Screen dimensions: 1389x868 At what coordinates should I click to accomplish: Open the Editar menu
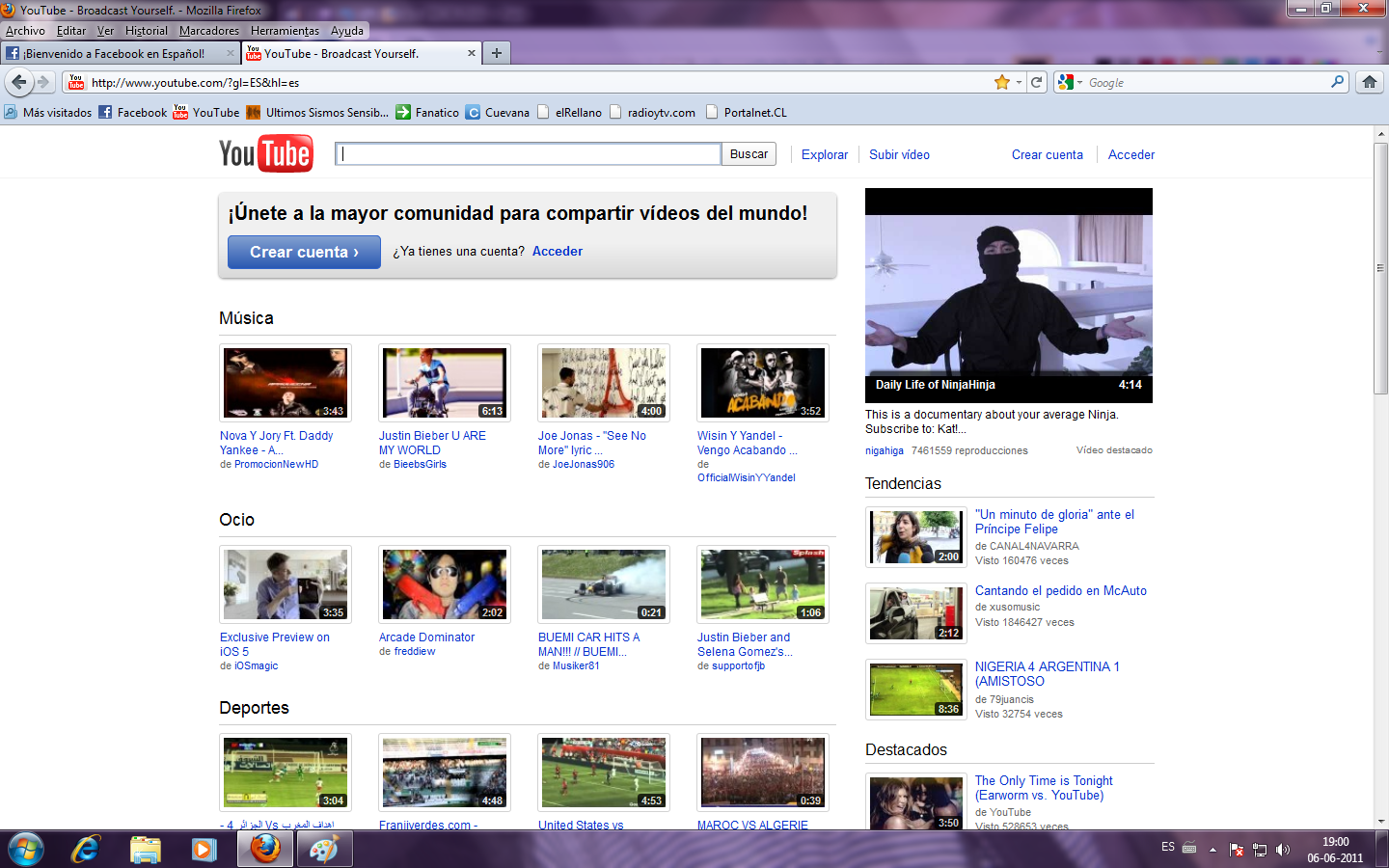[71, 31]
